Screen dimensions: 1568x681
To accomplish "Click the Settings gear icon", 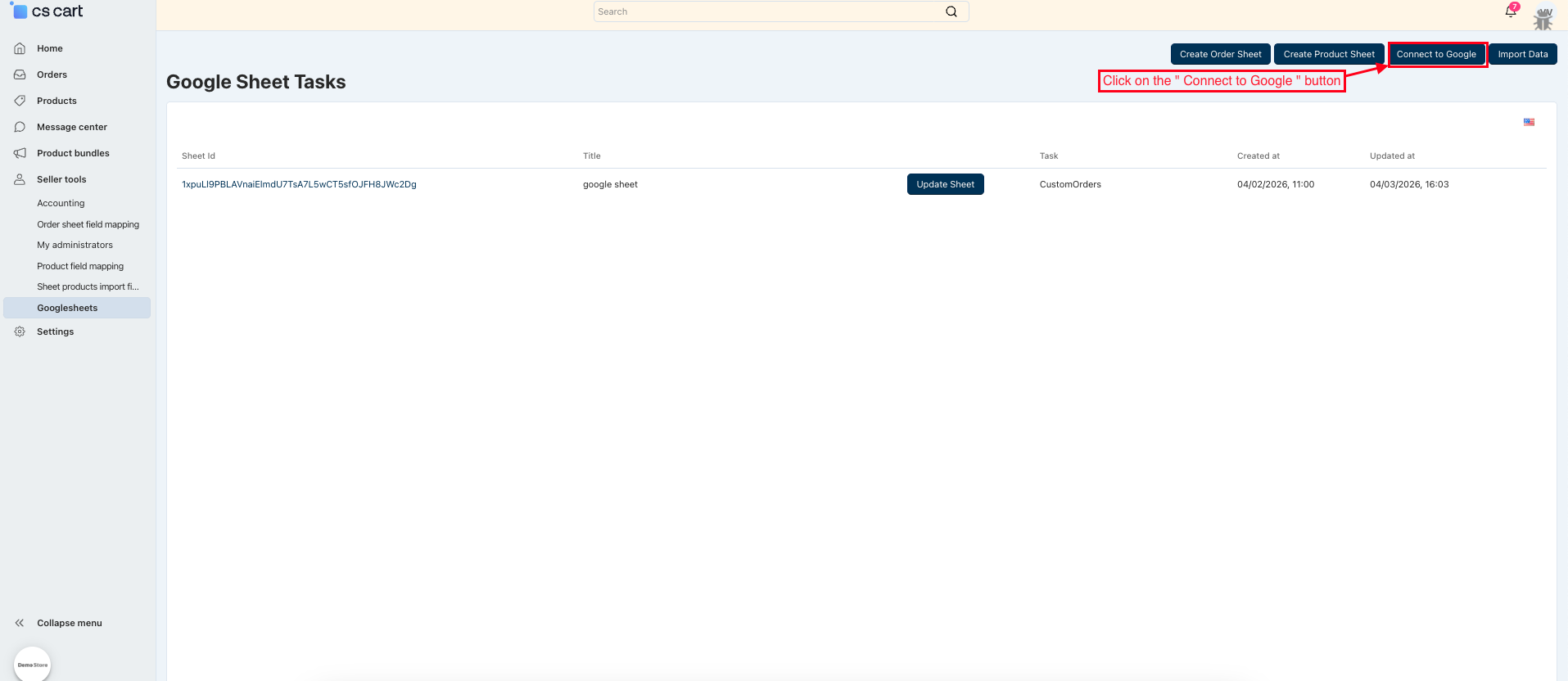I will click(x=20, y=331).
